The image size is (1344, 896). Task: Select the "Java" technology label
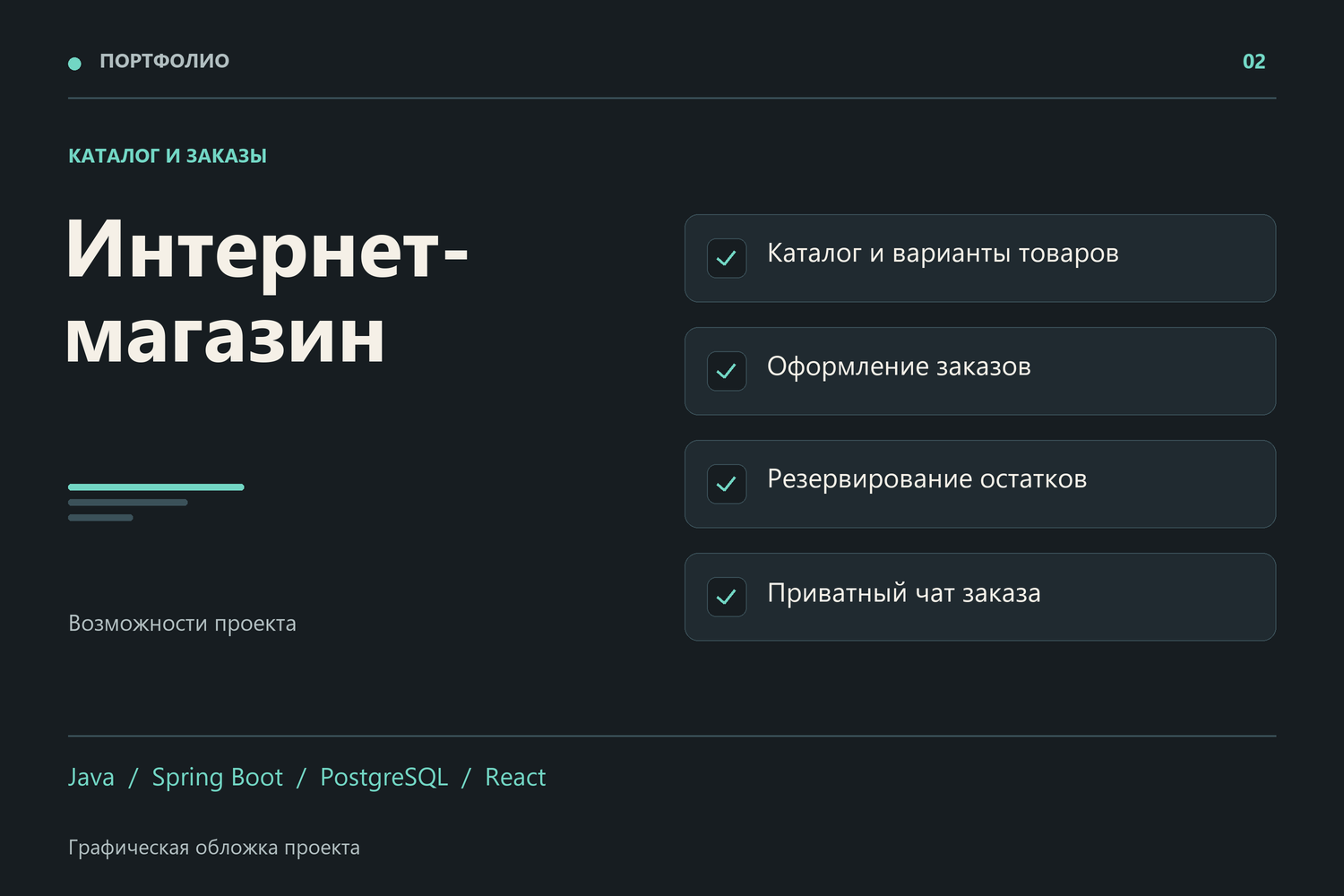coord(91,777)
